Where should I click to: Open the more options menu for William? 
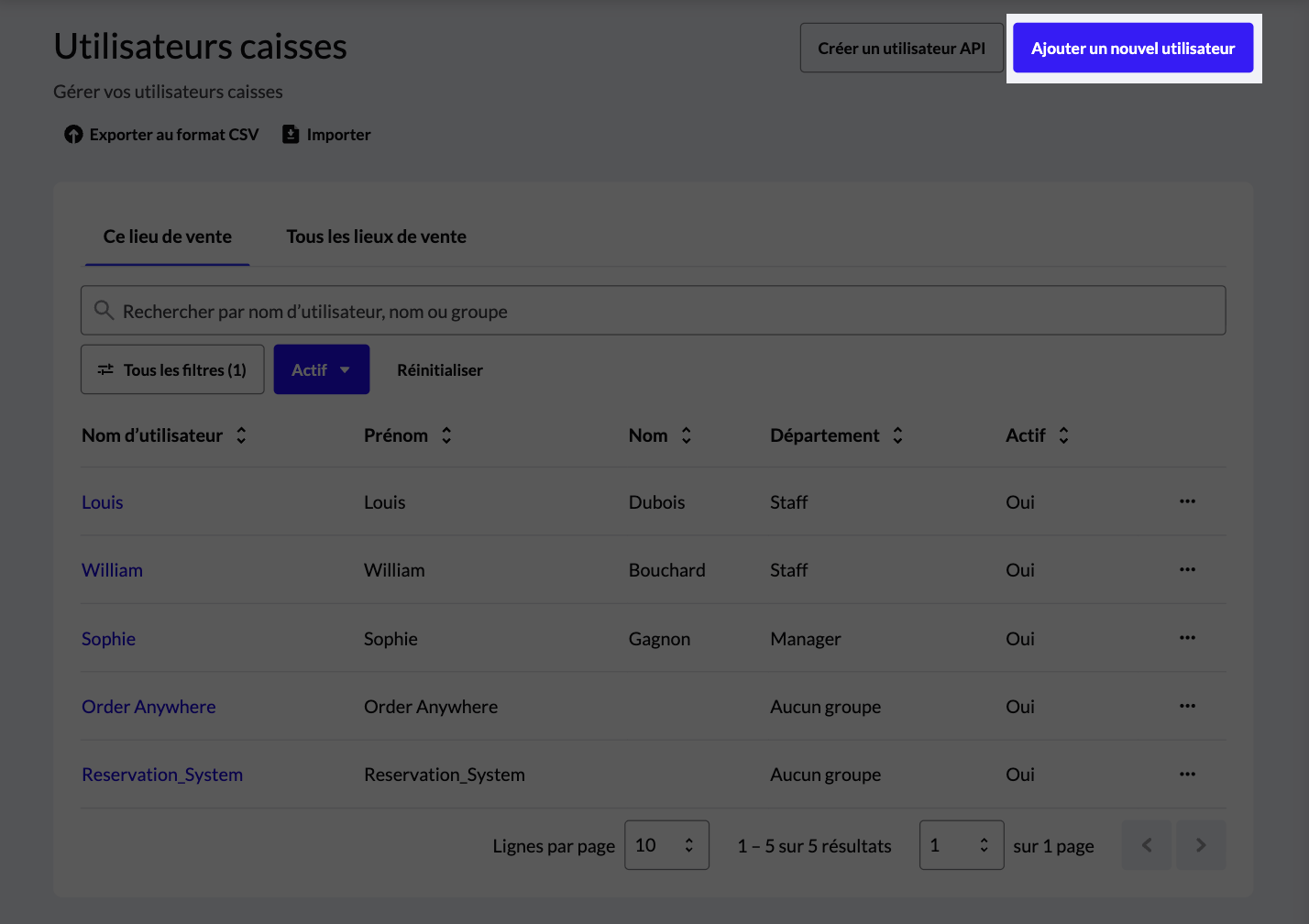(x=1187, y=569)
